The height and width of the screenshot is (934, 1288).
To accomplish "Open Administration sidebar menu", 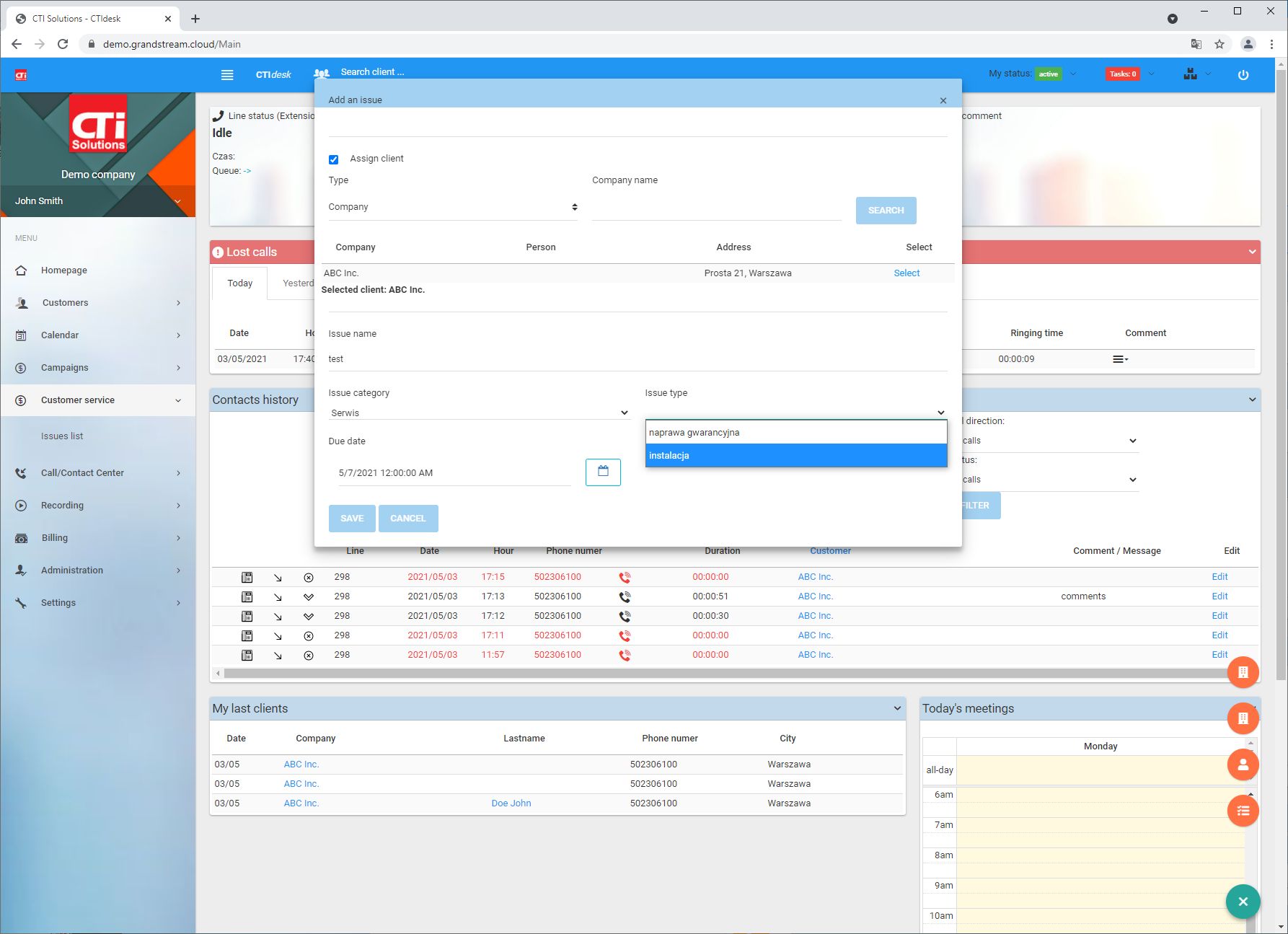I will pos(98,570).
